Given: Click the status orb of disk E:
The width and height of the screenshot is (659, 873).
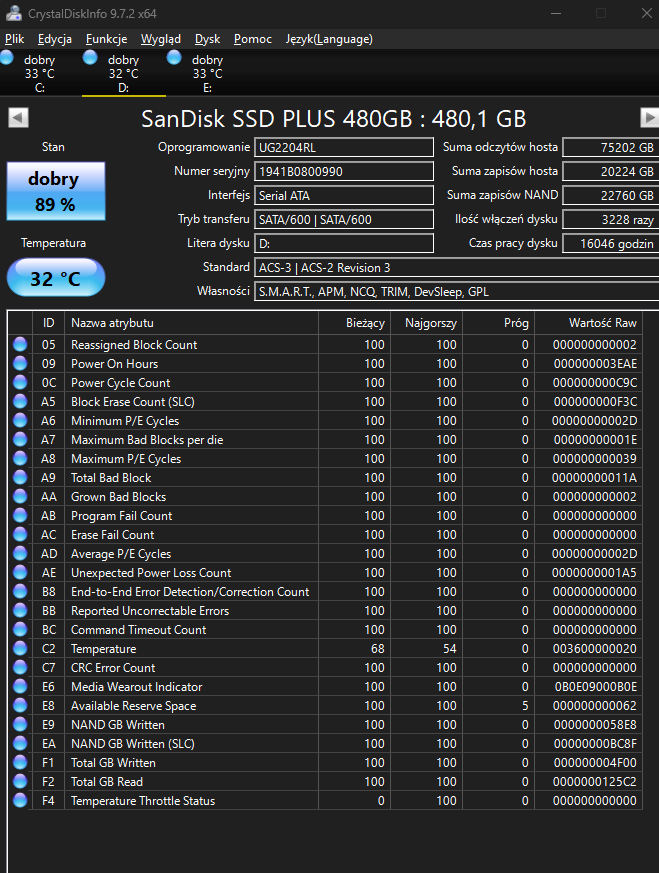Looking at the screenshot, I should click(175, 59).
